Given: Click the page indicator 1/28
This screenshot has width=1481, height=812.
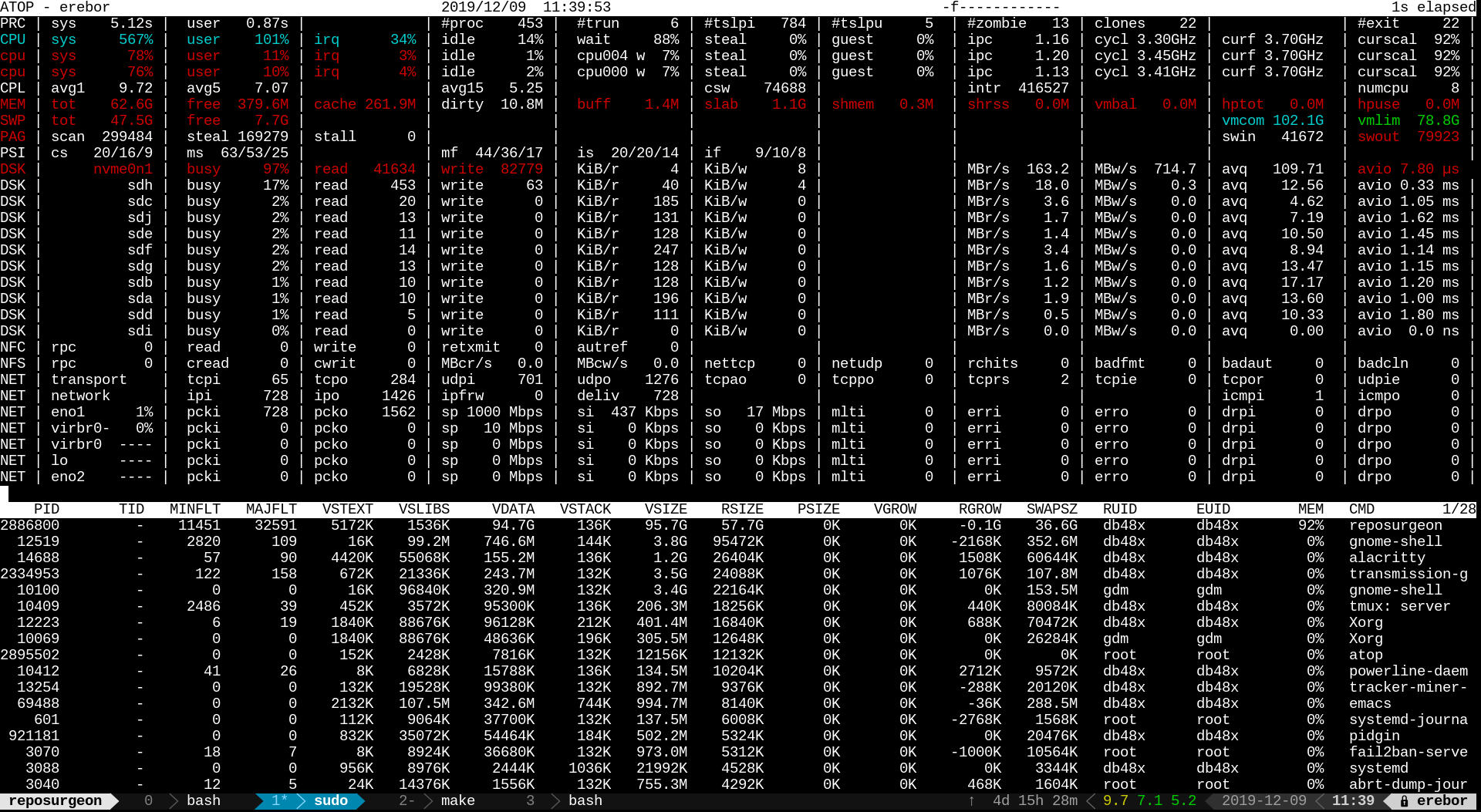Looking at the screenshot, I should pyautogui.click(x=1459, y=510).
